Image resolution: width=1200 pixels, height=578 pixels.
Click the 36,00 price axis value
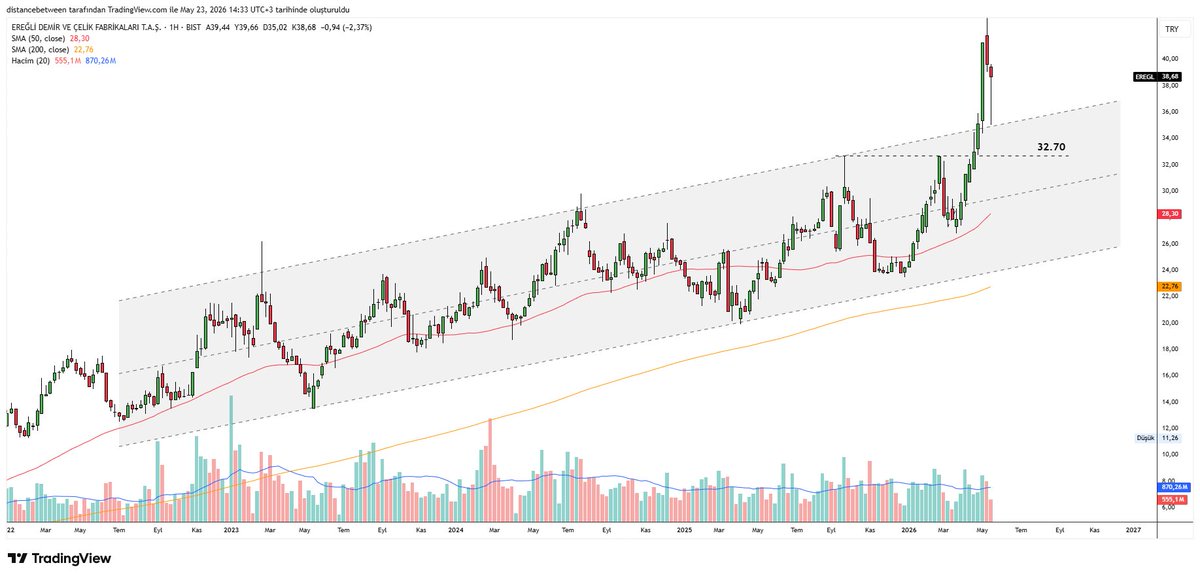coord(1170,111)
